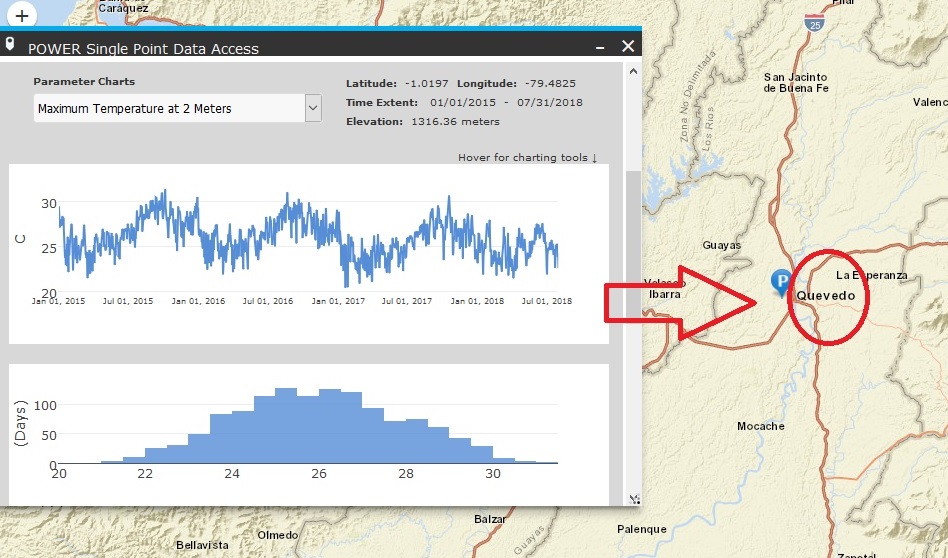Select the Maximum Temperature at 2 Meters box

point(168,107)
